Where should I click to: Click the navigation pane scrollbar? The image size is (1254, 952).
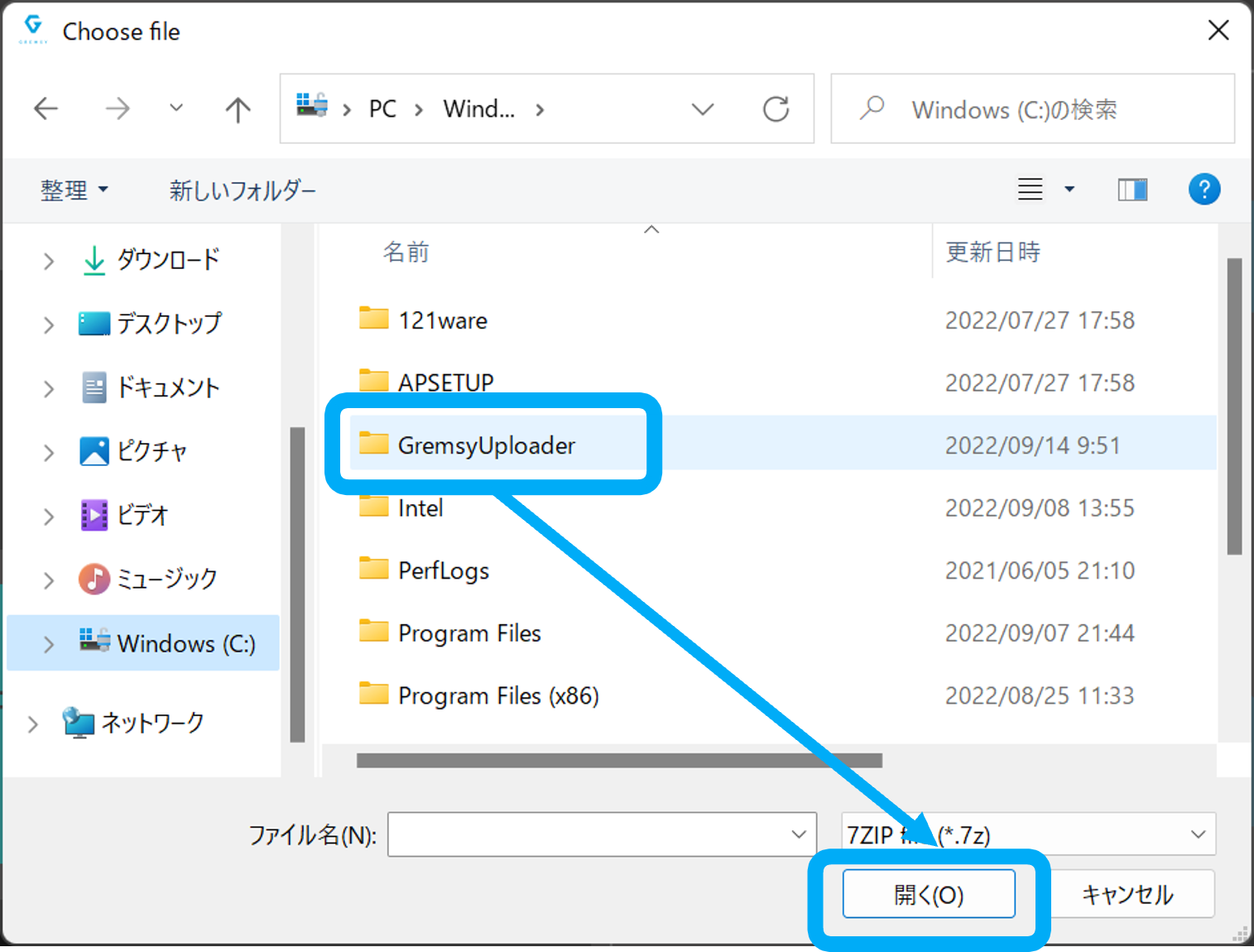click(297, 584)
